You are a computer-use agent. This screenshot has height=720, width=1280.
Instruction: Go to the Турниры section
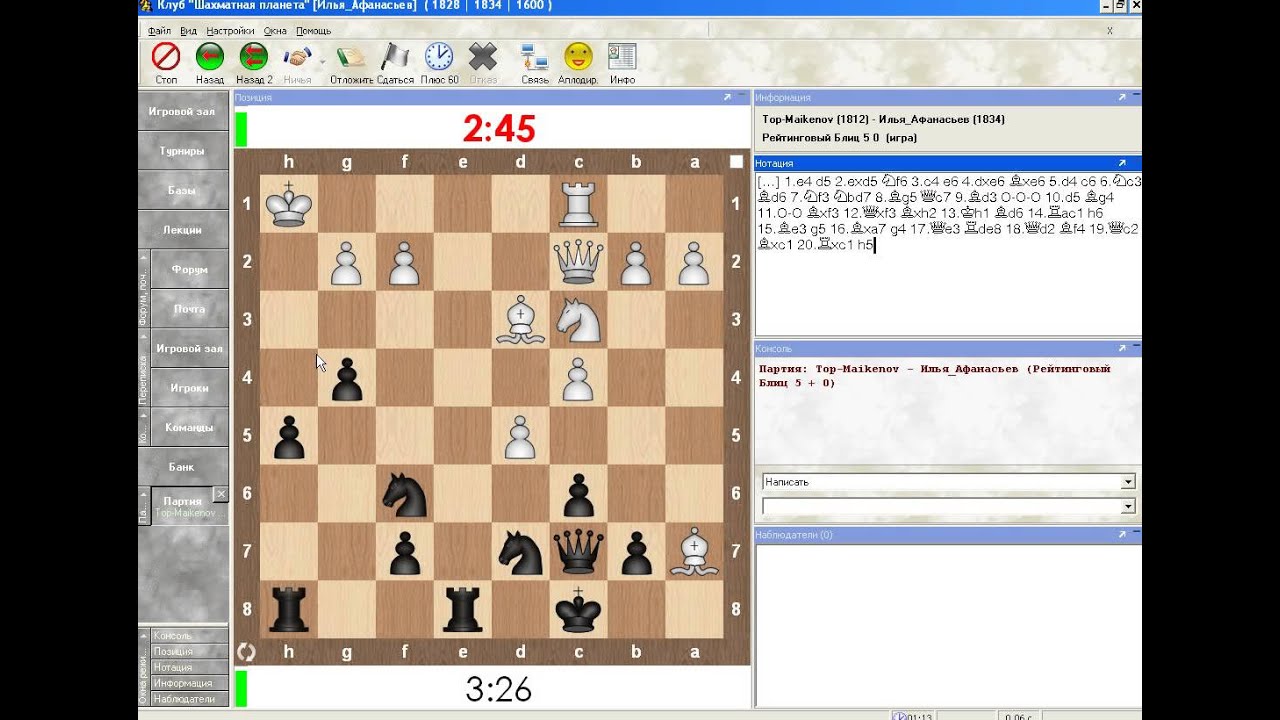coord(182,151)
